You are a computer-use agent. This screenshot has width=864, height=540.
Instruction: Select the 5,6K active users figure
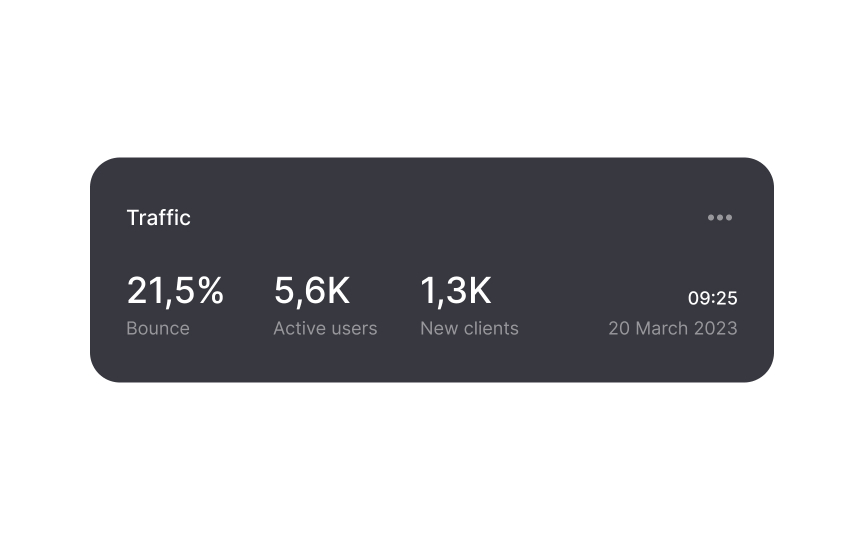312,291
